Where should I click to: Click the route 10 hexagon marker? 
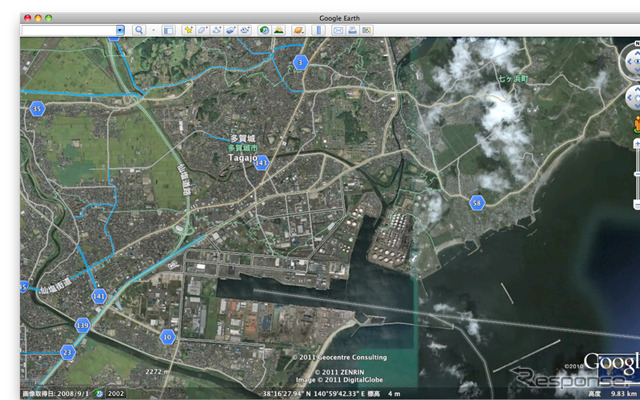coord(167,337)
